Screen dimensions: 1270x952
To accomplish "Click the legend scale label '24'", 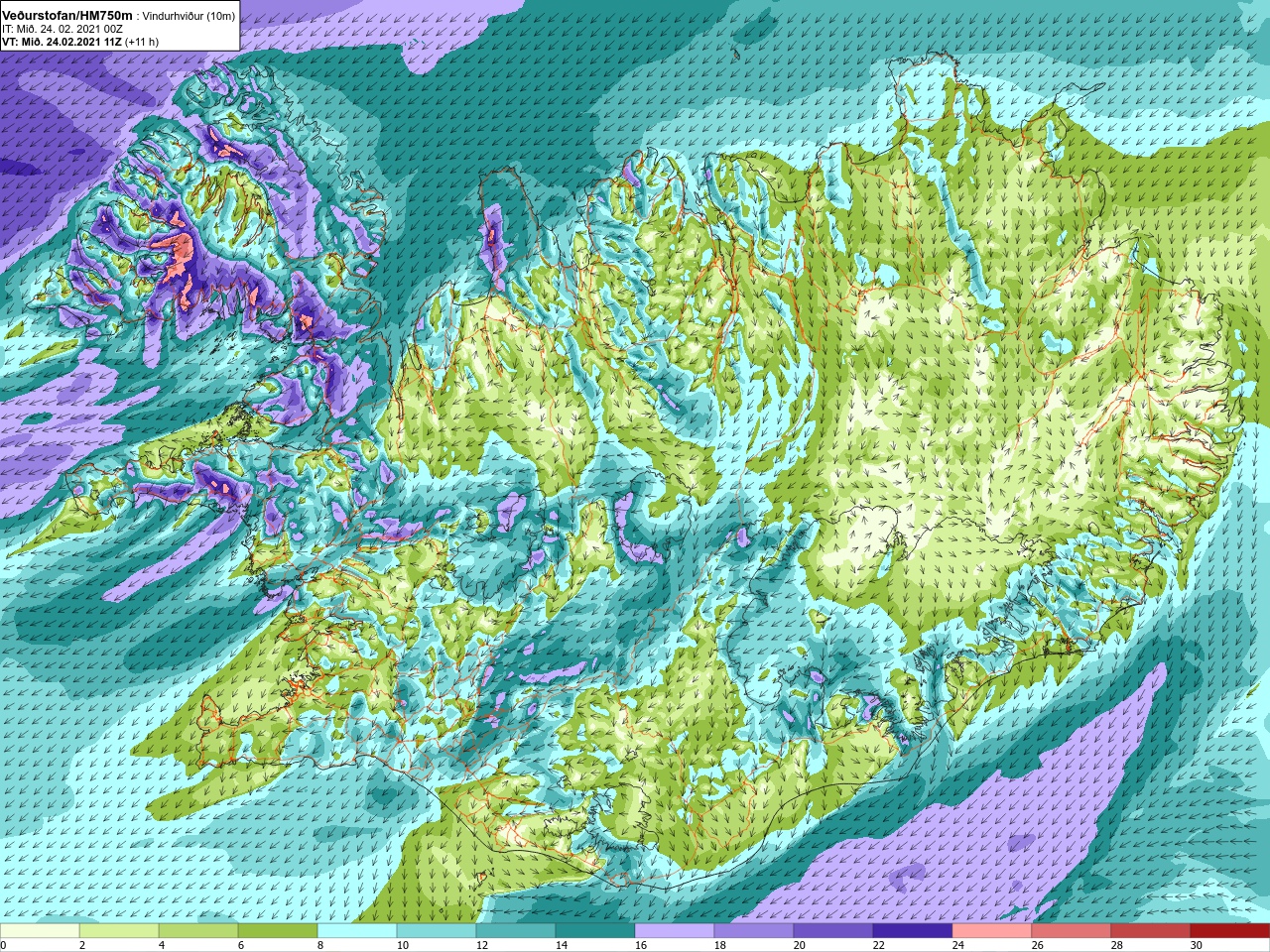I will coord(957,946).
